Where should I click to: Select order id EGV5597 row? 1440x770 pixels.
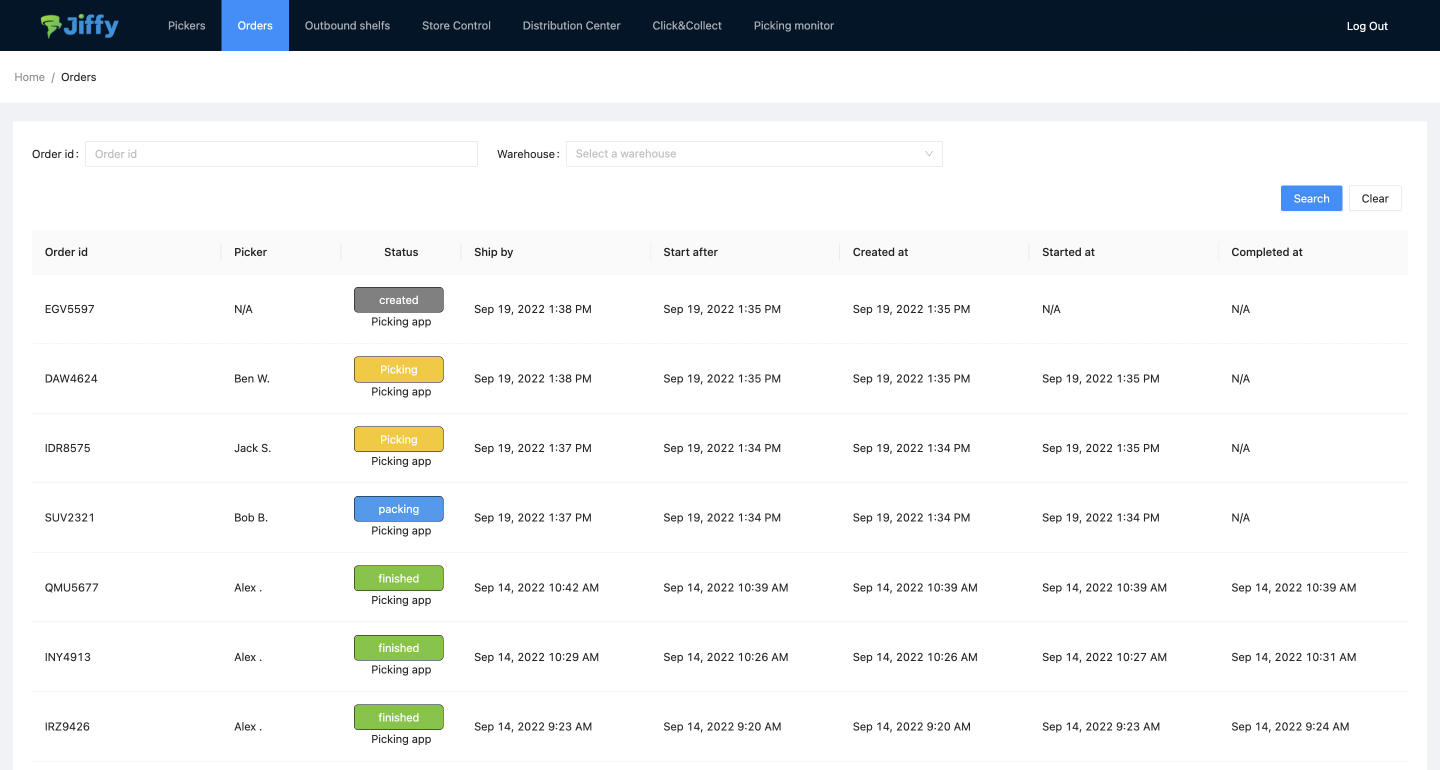[70, 310]
